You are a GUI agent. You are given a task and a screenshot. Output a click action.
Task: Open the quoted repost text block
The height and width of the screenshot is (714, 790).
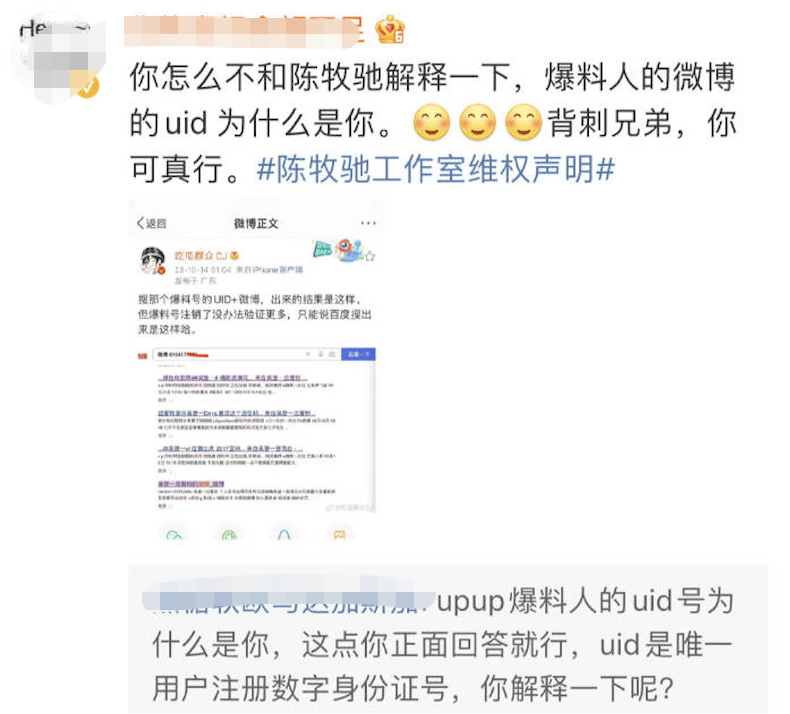448,639
